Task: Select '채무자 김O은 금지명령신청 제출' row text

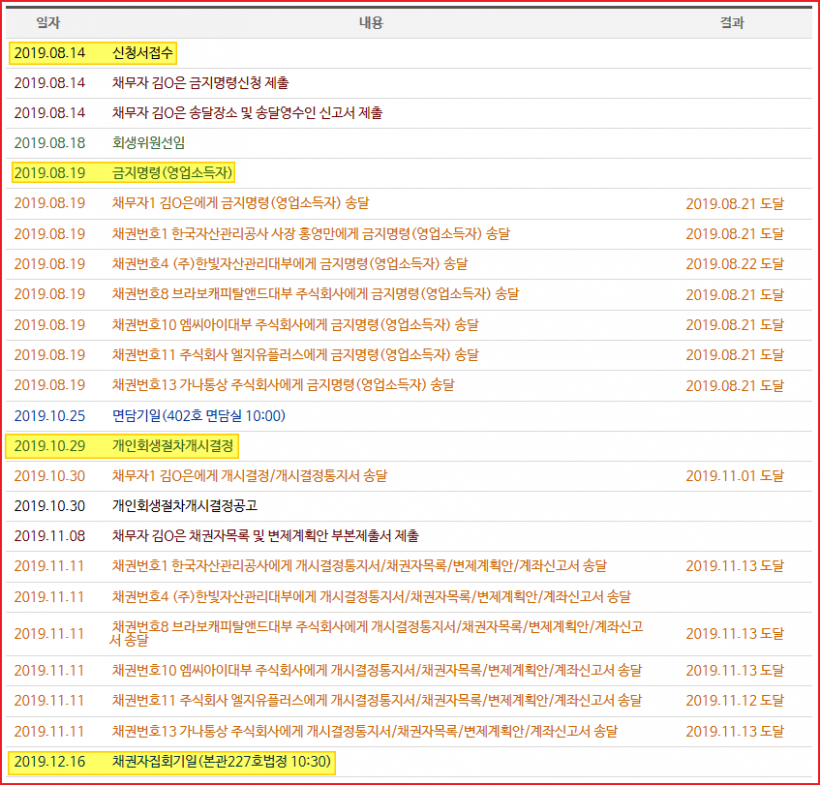Action: click(200, 83)
